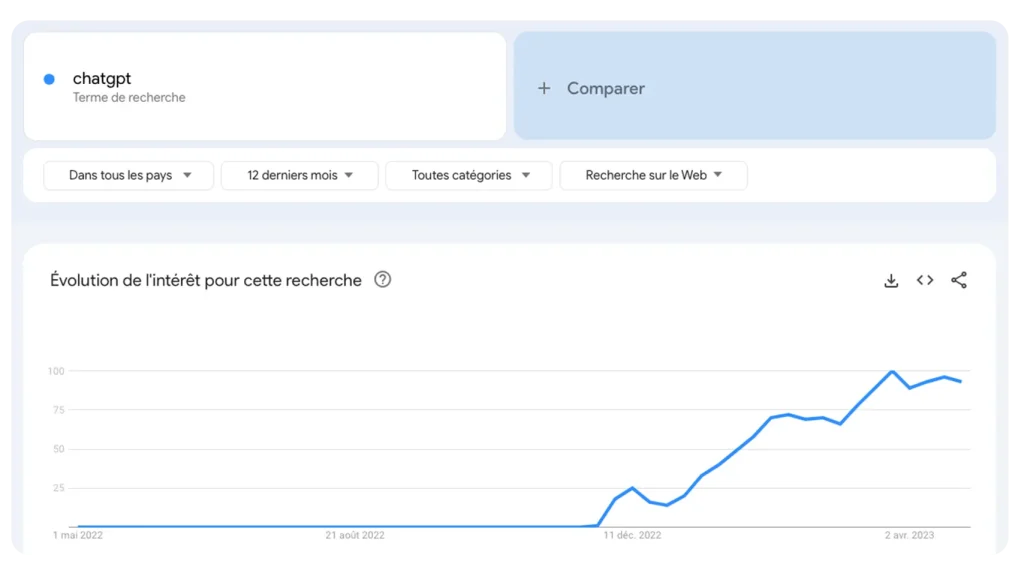Screen dimensions: 1024x576
Task: Open the embed code icon
Action: pyautogui.click(x=924, y=280)
